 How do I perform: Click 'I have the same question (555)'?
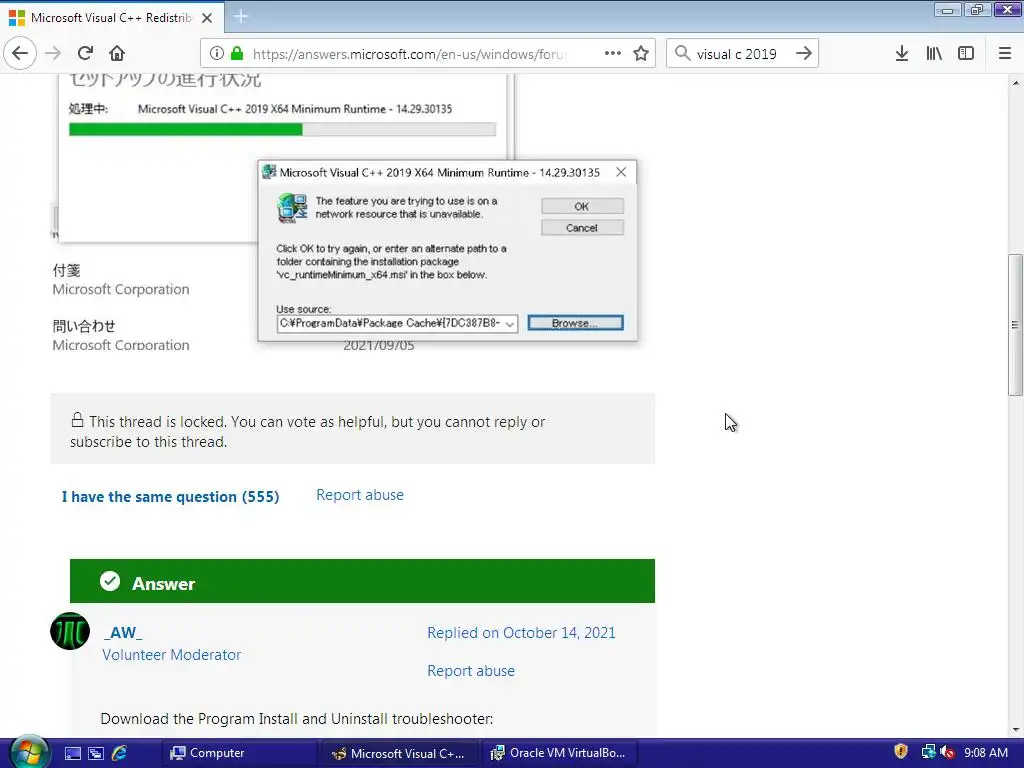(x=170, y=496)
